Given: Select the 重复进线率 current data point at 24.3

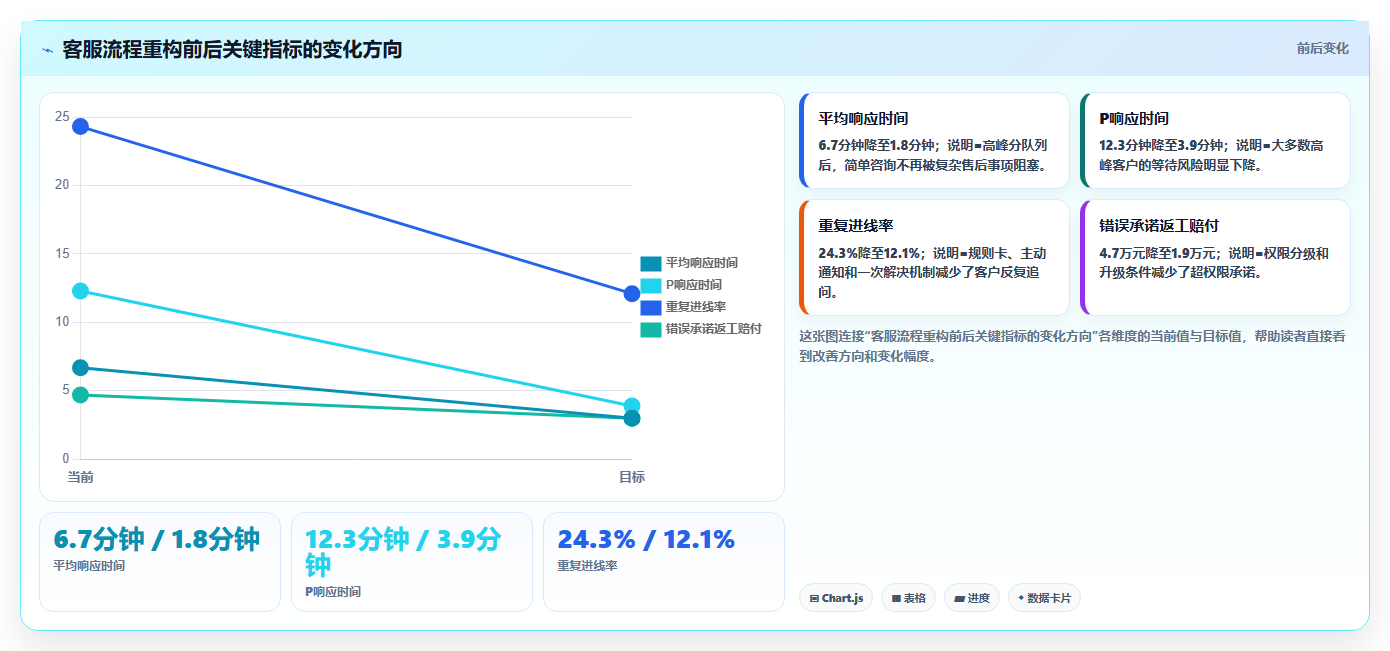Looking at the screenshot, I should tap(80, 126).
